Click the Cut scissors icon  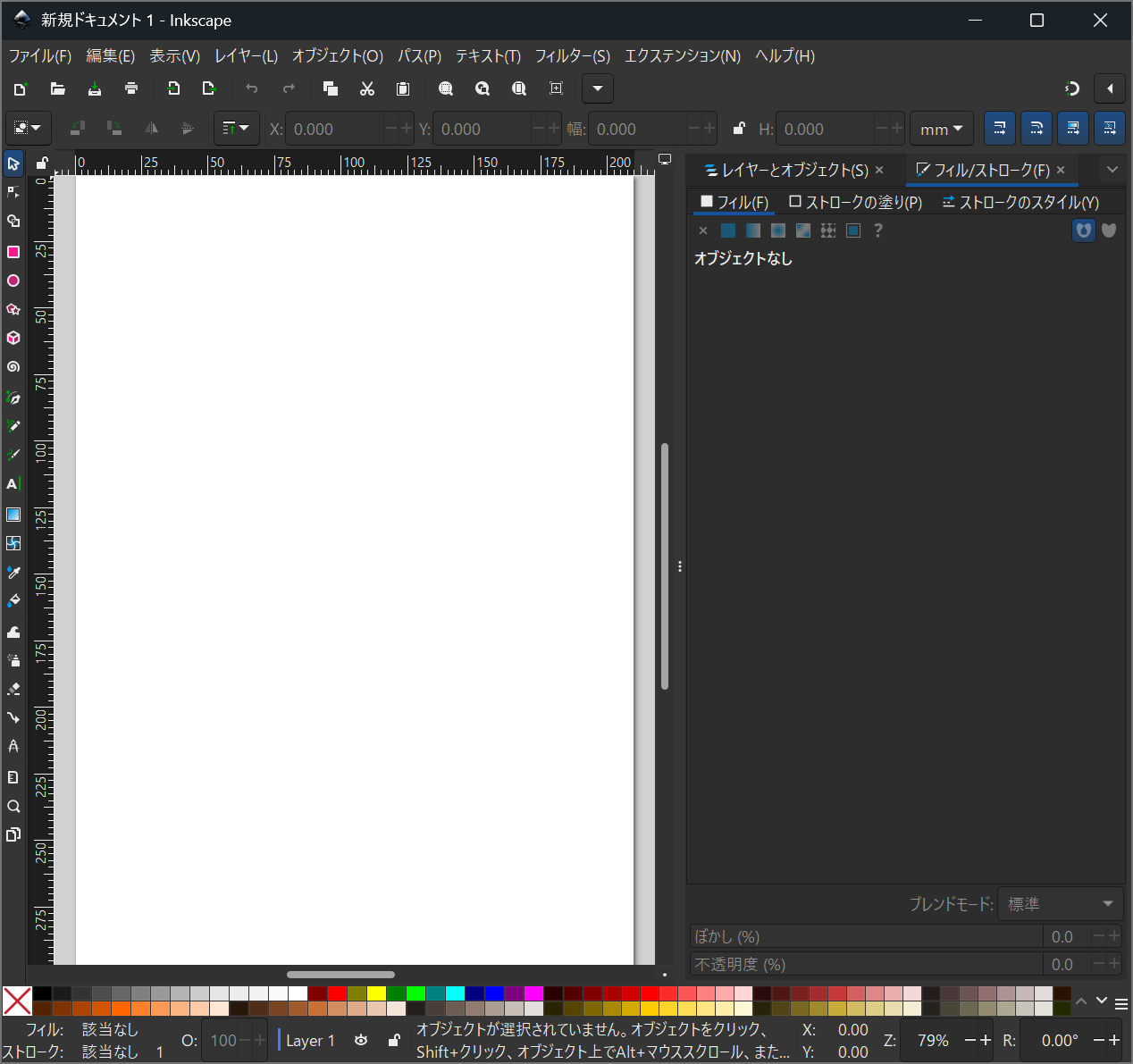coord(366,88)
